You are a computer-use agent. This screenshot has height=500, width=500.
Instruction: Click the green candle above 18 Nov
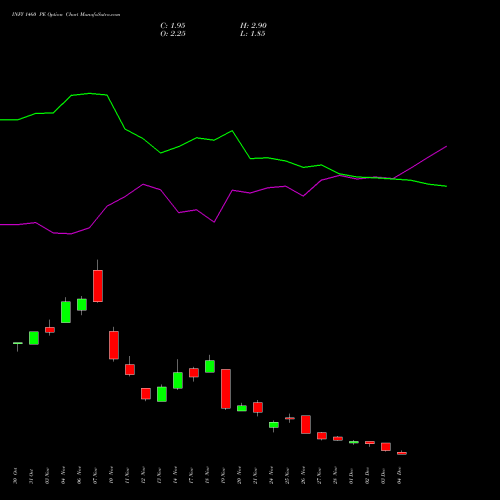tap(210, 366)
